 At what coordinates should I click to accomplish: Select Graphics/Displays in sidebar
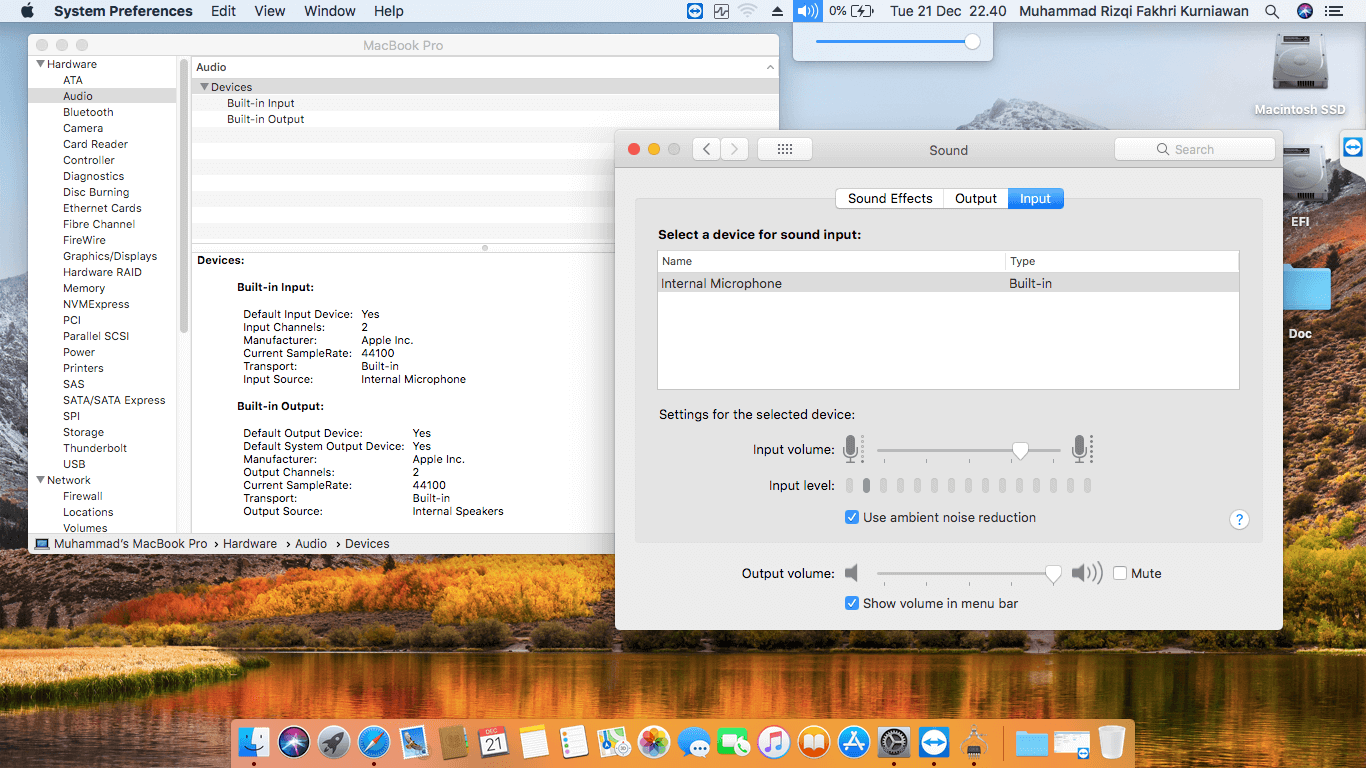tap(110, 256)
